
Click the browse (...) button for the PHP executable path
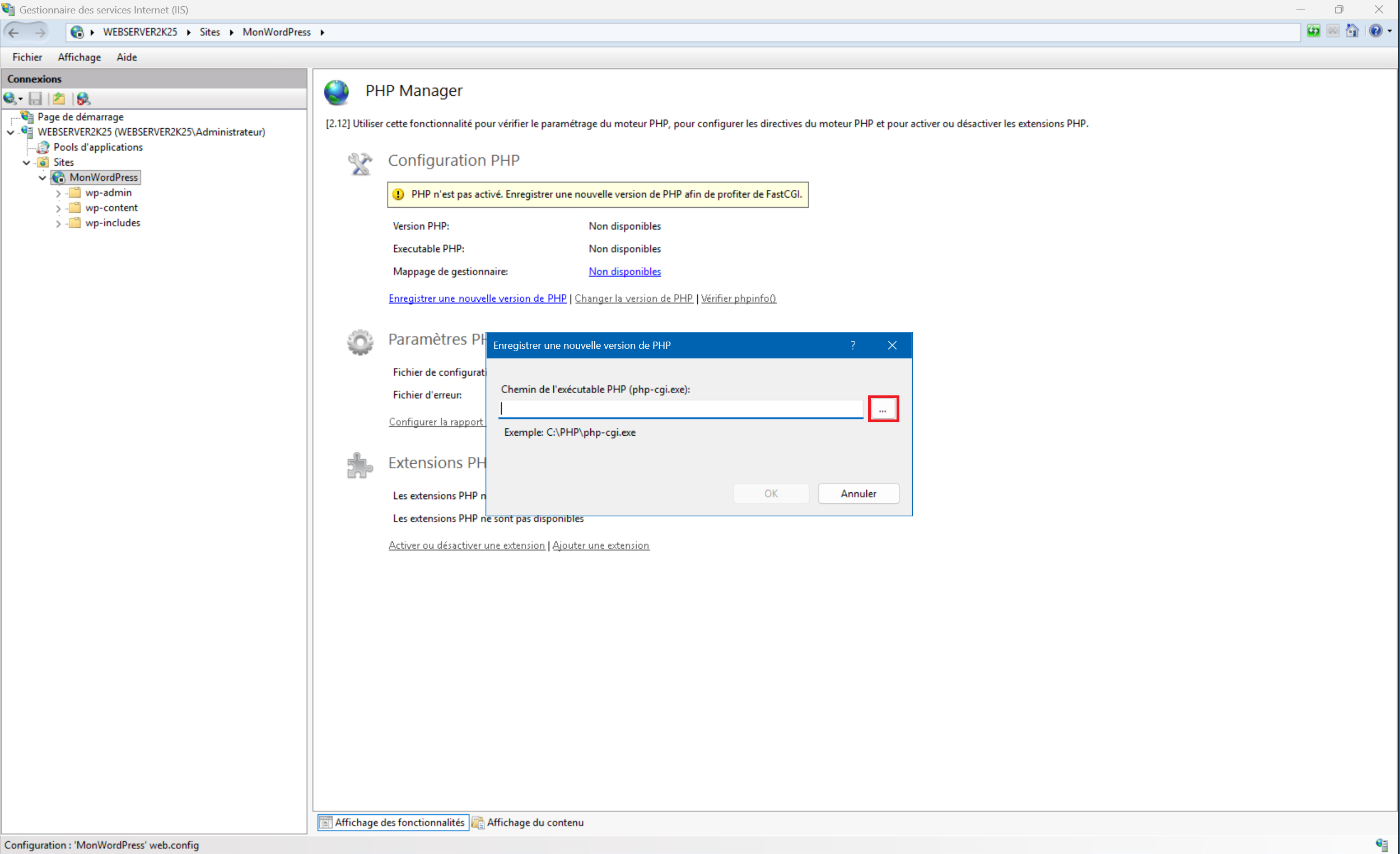click(883, 409)
